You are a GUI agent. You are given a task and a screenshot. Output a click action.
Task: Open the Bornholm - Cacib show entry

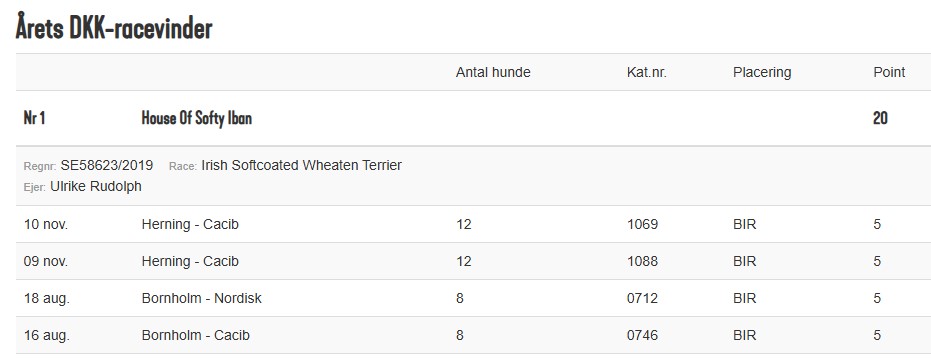195,335
